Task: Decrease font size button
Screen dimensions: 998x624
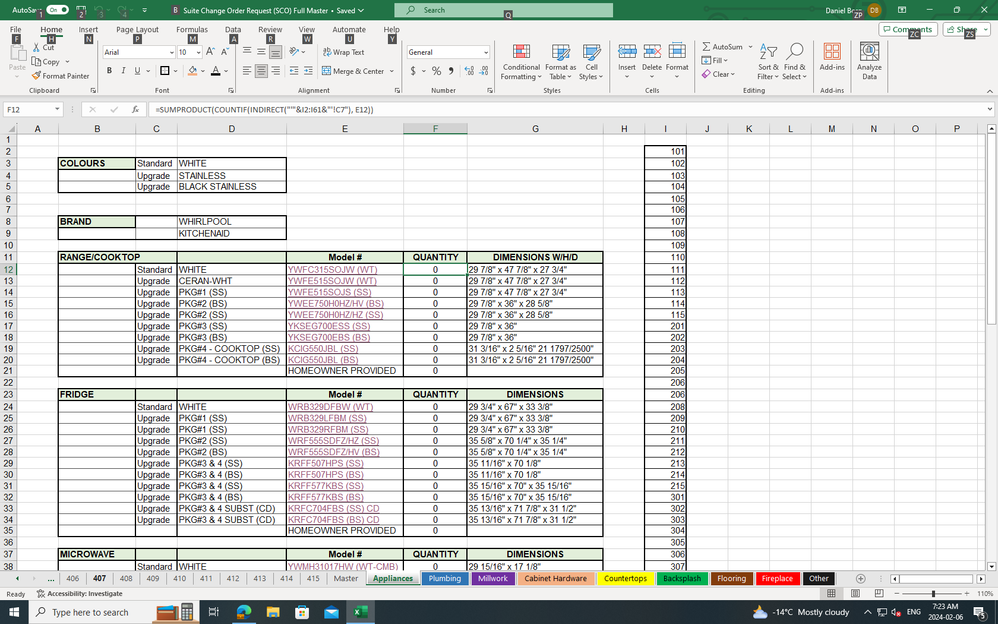Action: click(x=223, y=52)
